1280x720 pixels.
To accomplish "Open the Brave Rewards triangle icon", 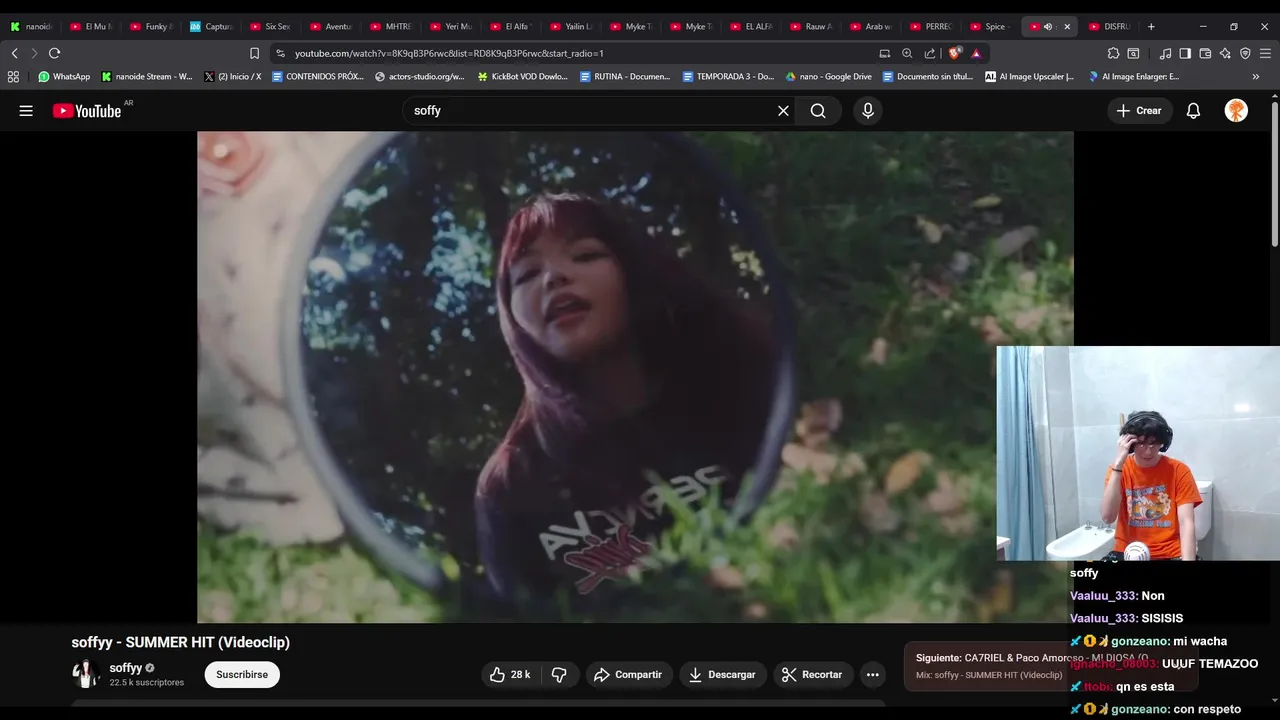I will point(976,53).
